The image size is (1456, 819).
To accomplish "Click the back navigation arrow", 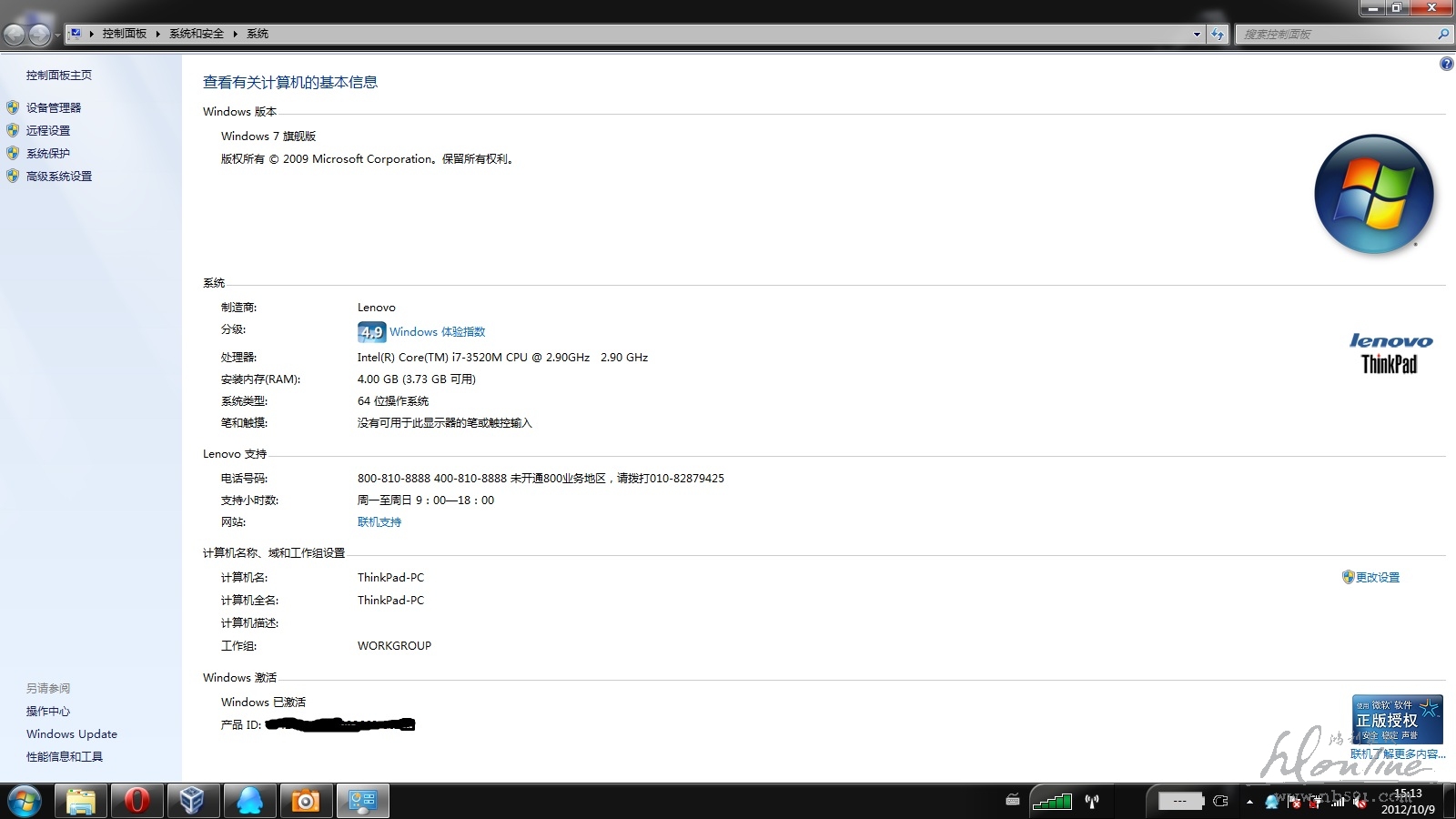I will tap(15, 35).
